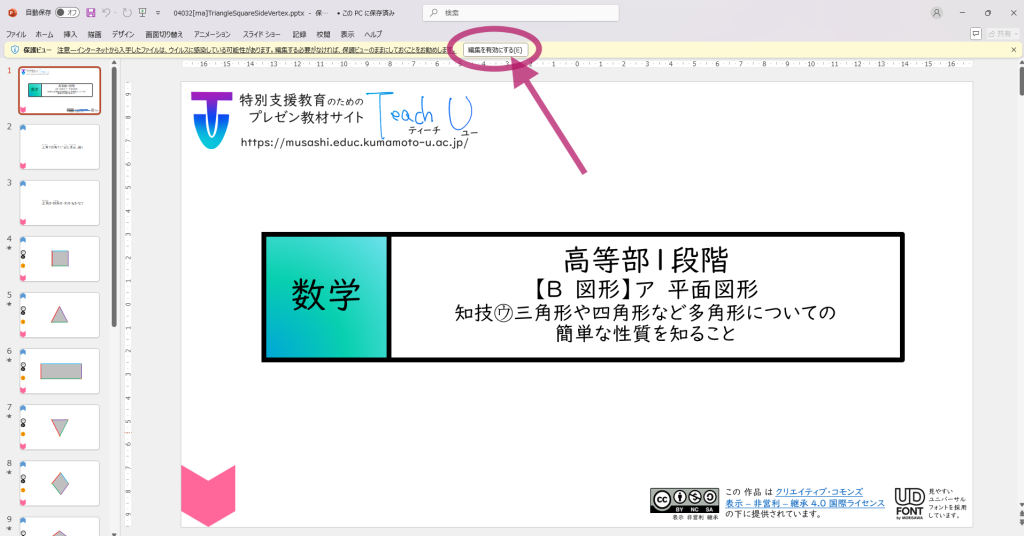Switch to the アニメーション tab

coord(211,34)
